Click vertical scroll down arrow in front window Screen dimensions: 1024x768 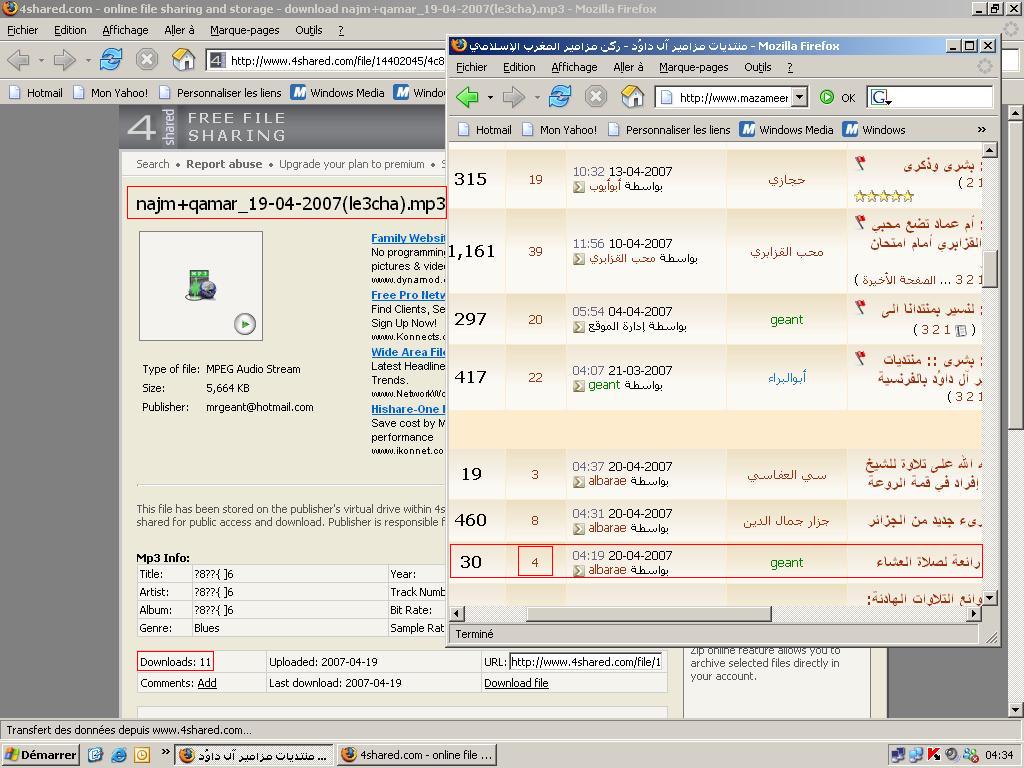point(989,598)
